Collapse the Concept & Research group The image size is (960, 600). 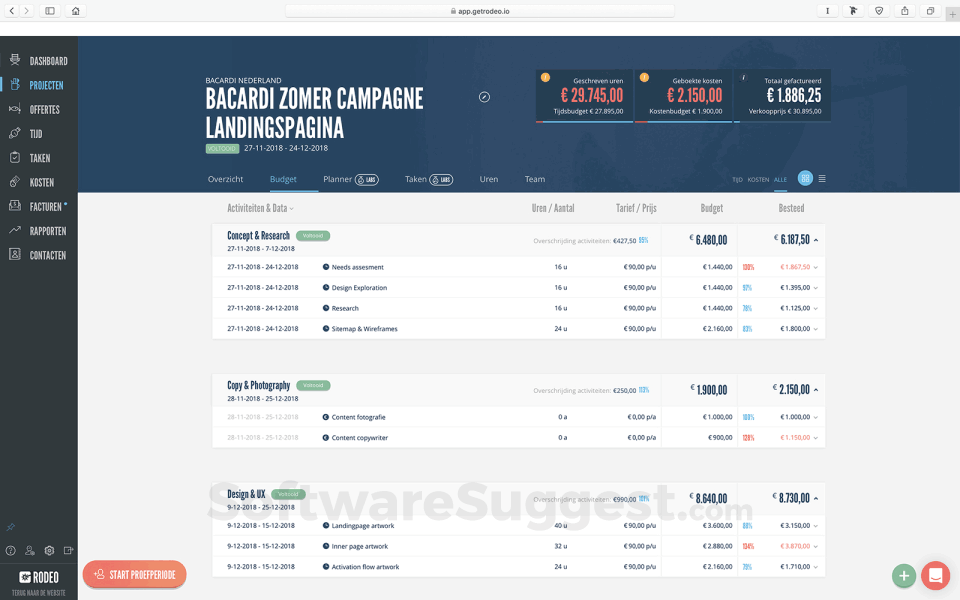816,241
